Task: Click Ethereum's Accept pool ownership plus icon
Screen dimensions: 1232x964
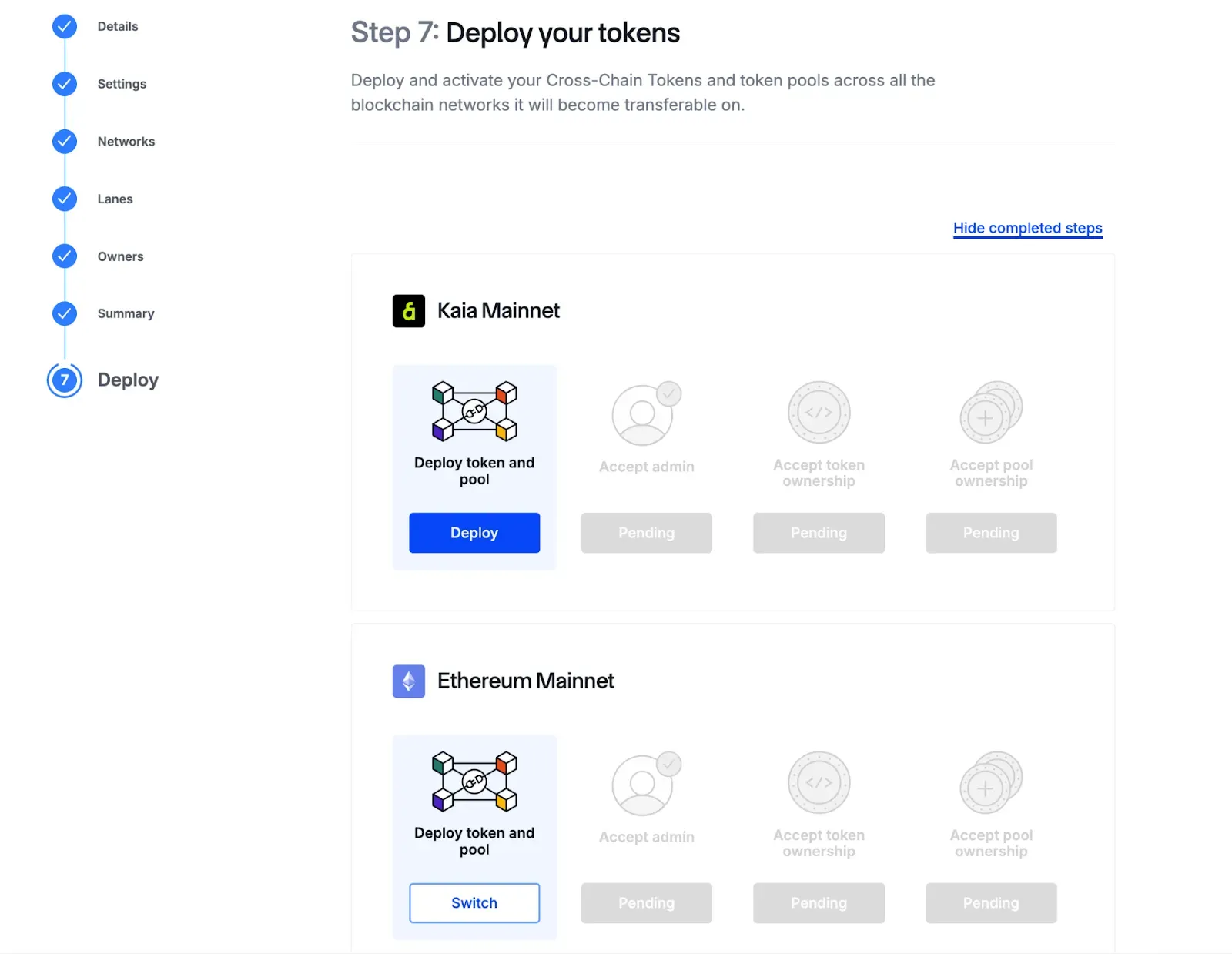Action: tap(989, 784)
